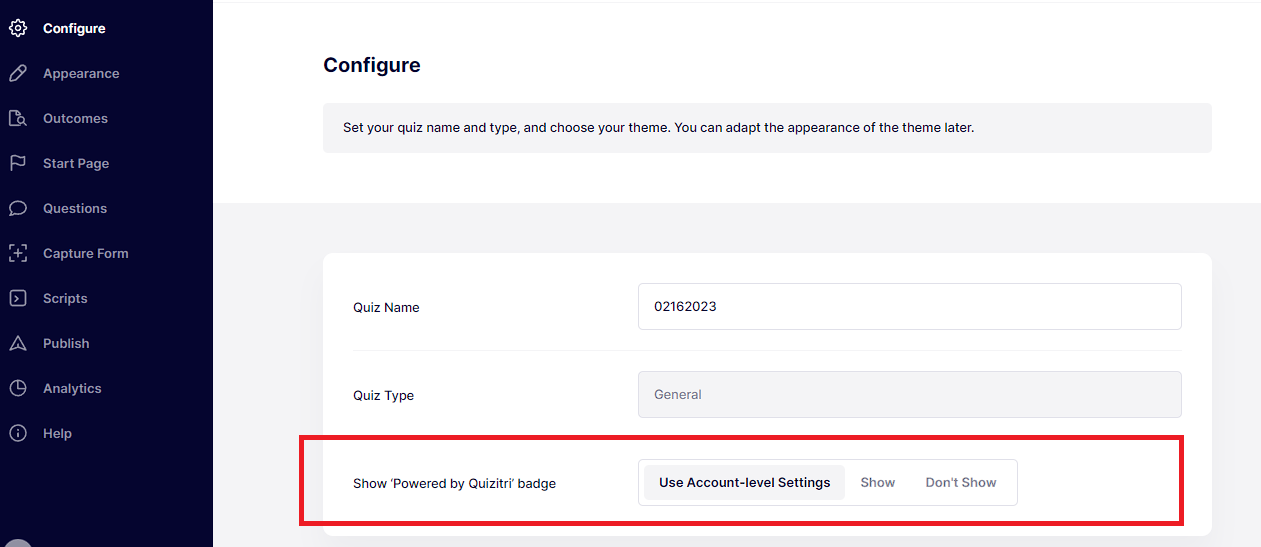This screenshot has height=547, width=1261.
Task: Click the Start Page flag icon
Action: [x=17, y=163]
